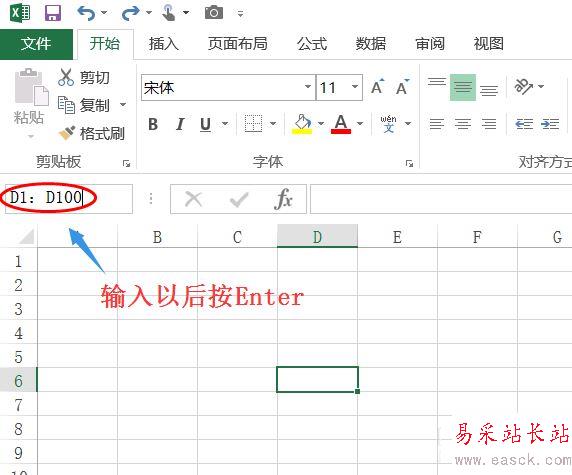Click the Paste clipboard icon
Image resolution: width=572 pixels, height=475 pixels.
31,87
